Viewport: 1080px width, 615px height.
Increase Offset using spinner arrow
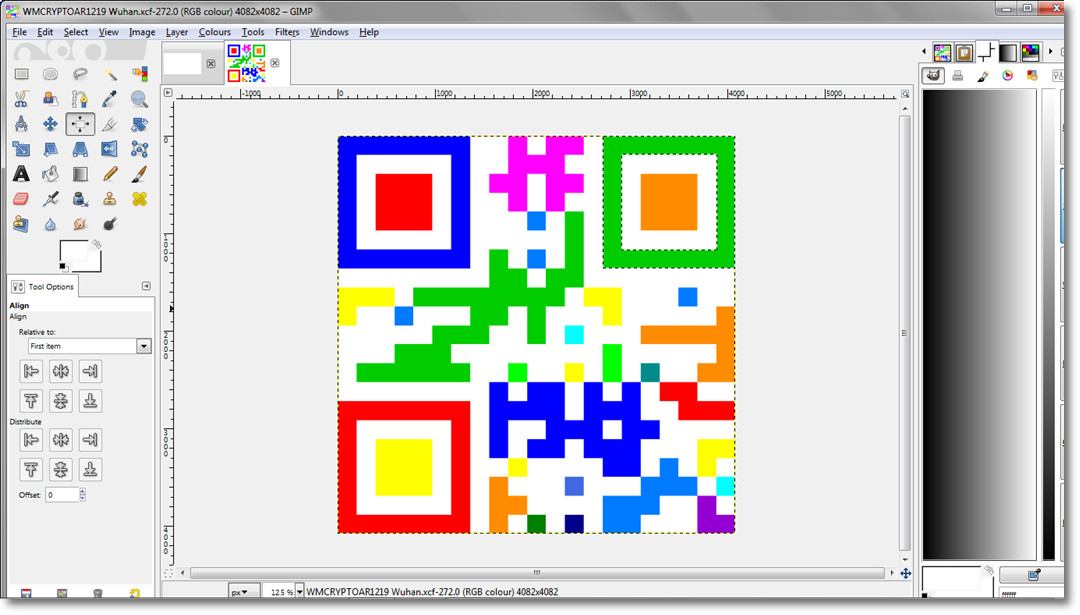[x=83, y=491]
